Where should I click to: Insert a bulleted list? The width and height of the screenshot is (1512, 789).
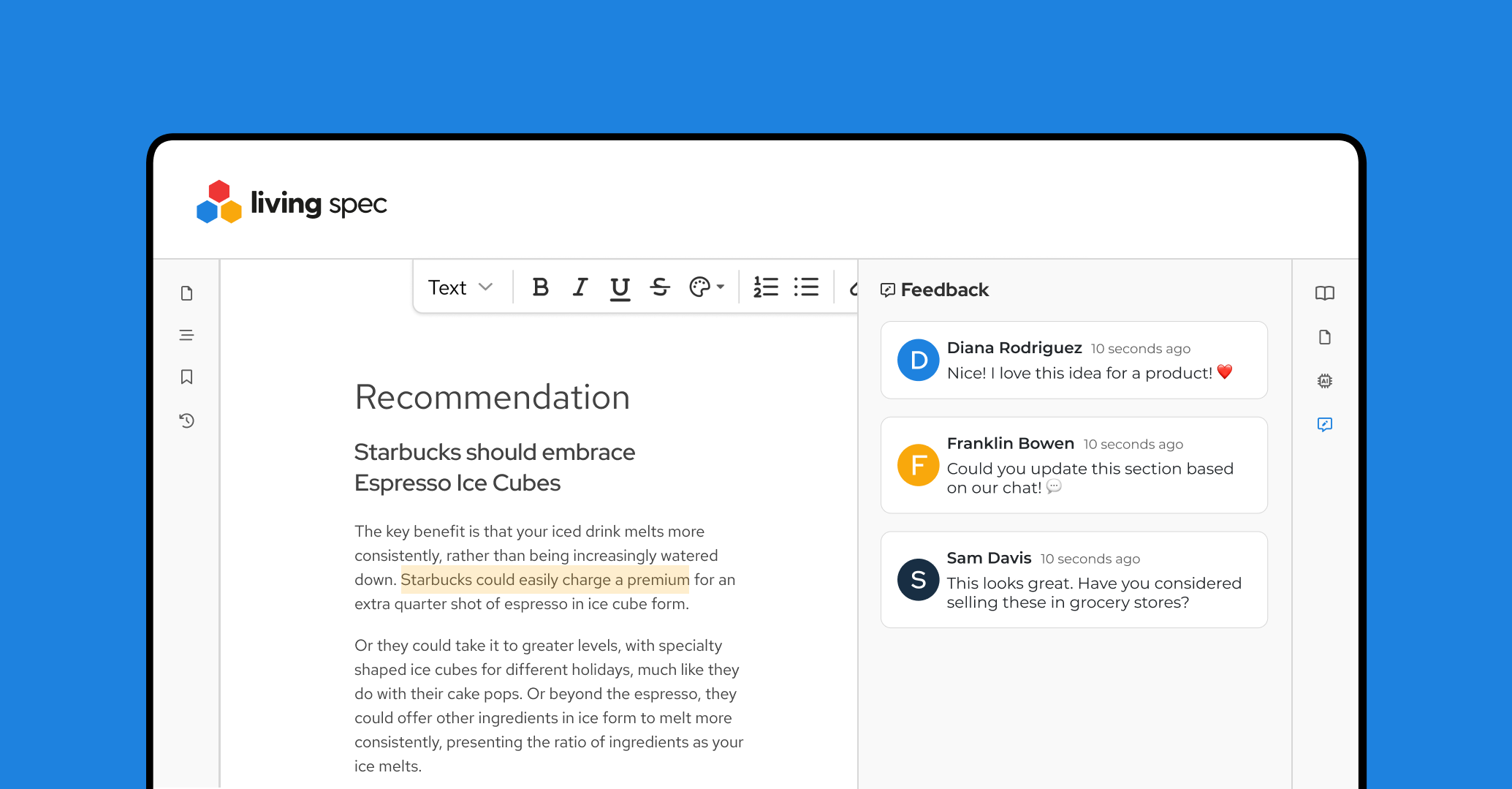(806, 287)
